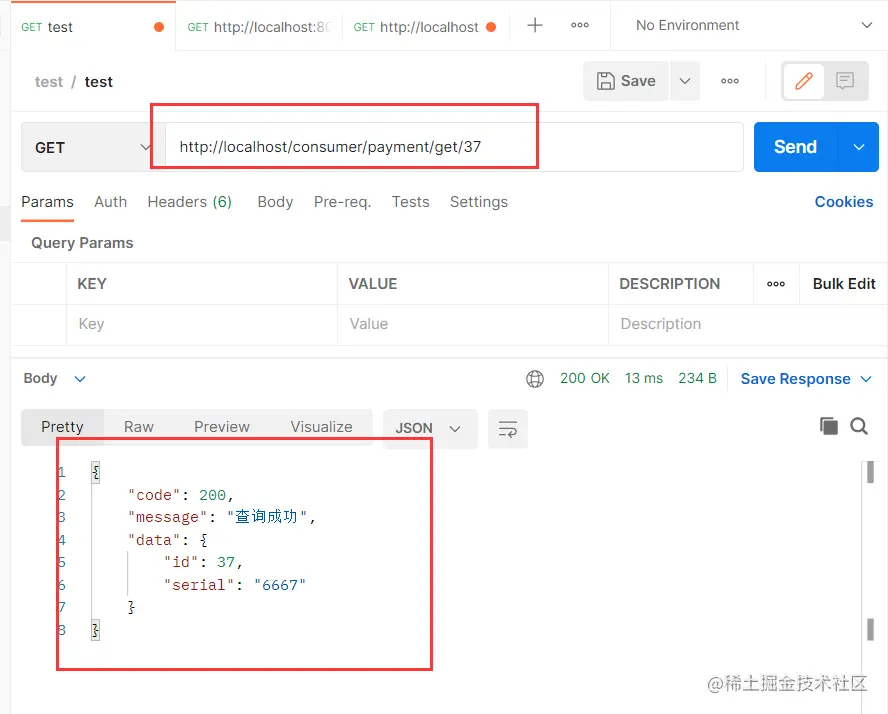This screenshot has width=888, height=714.
Task: Select the Params tab
Action: tap(48, 202)
